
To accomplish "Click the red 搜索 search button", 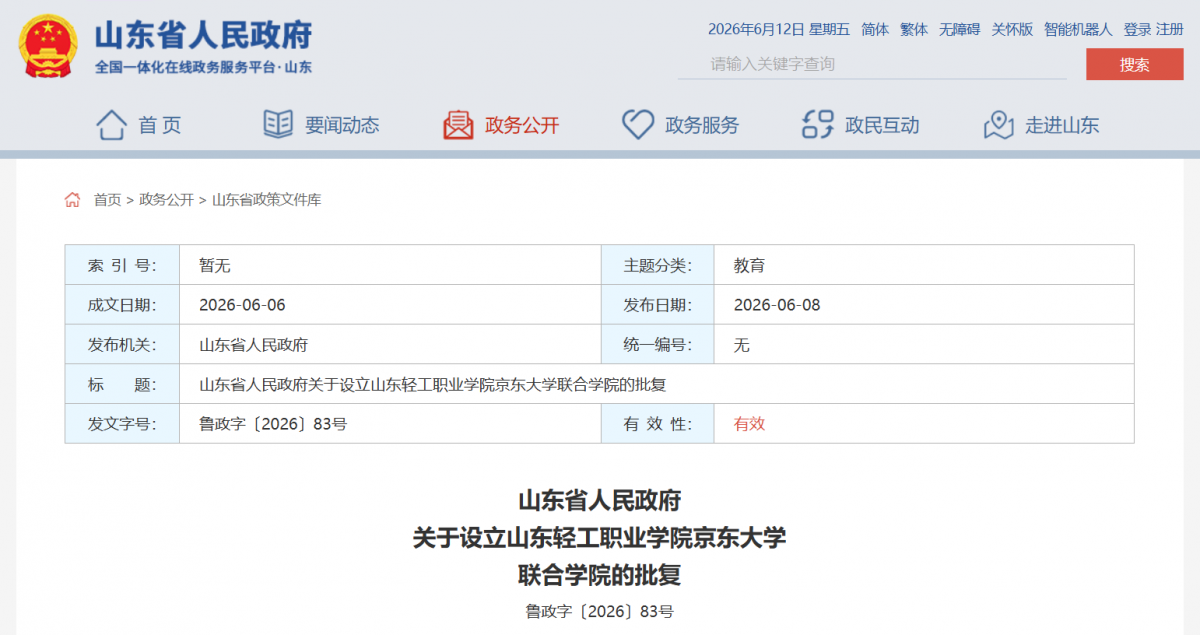I will click(1134, 64).
